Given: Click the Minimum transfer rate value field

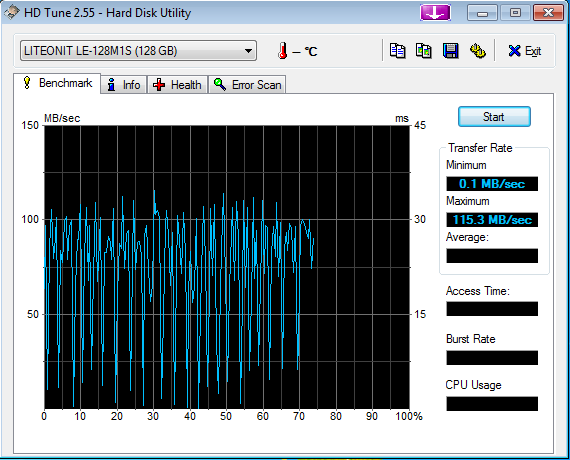Looking at the screenshot, I should click(492, 184).
